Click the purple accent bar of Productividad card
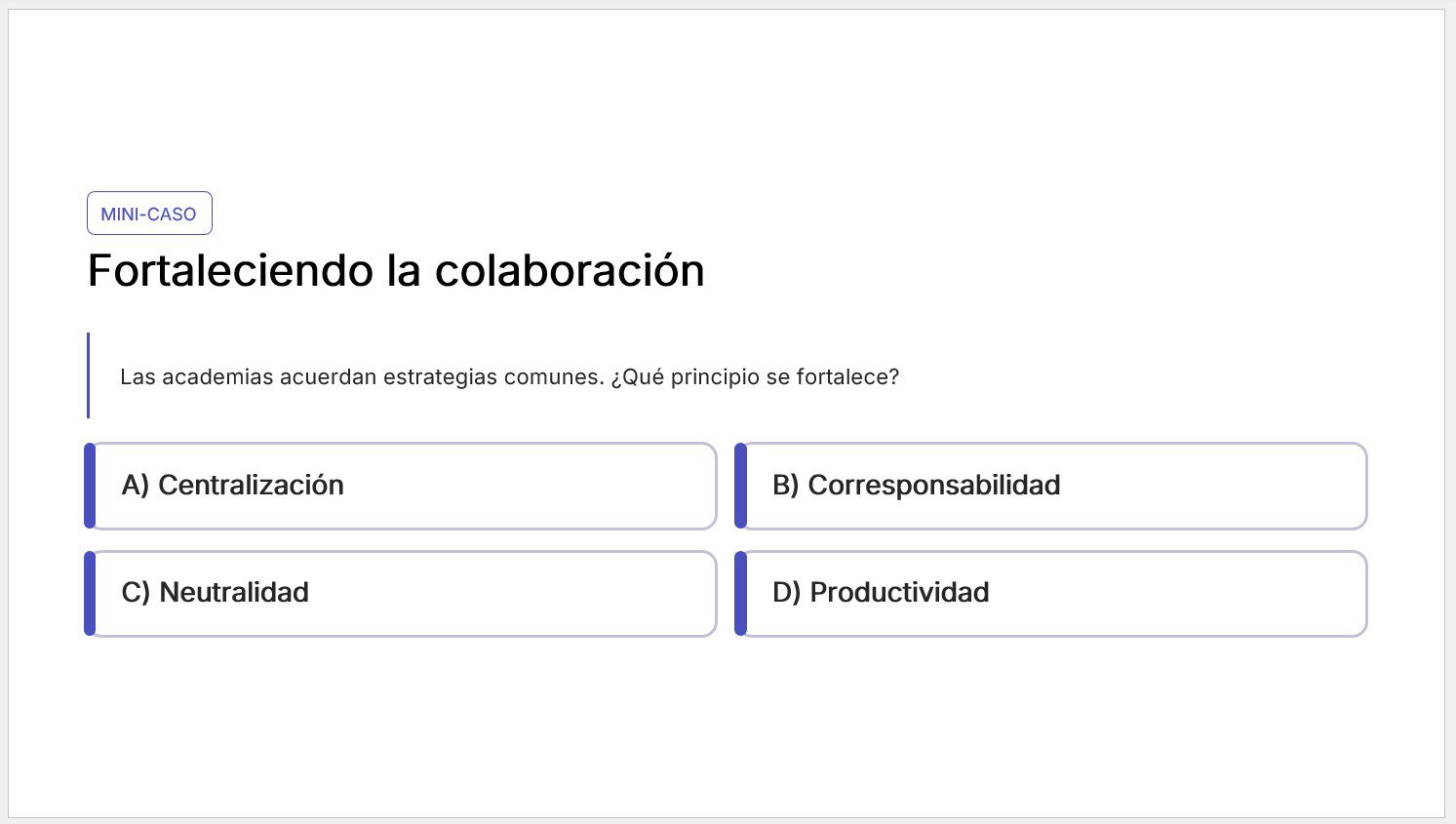 (x=740, y=593)
